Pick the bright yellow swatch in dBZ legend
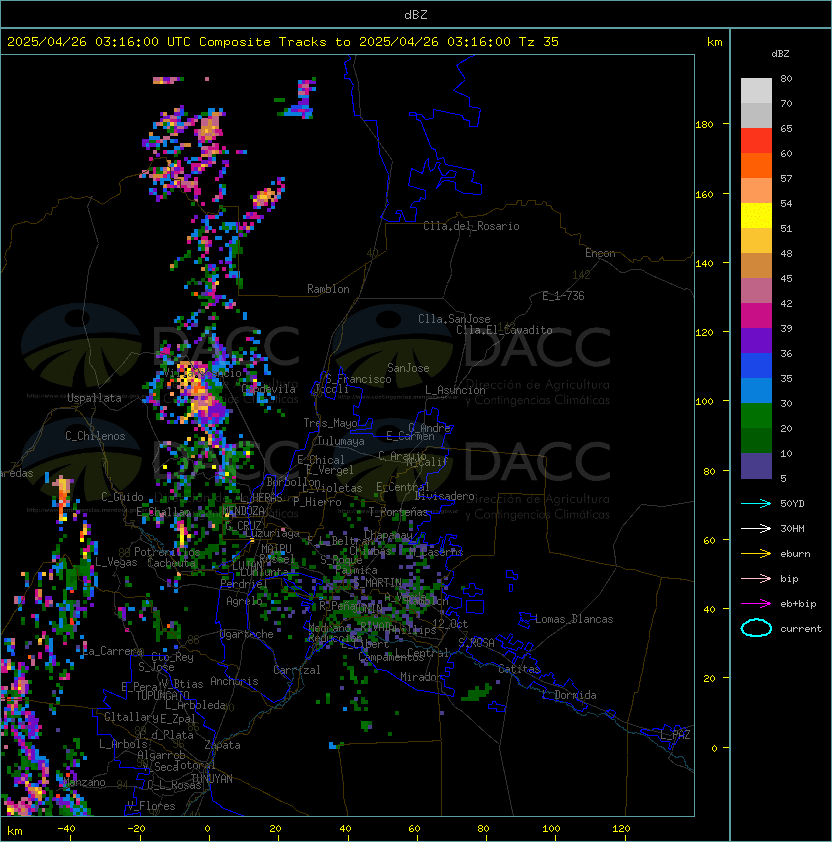The height and width of the screenshot is (842, 832). click(756, 216)
